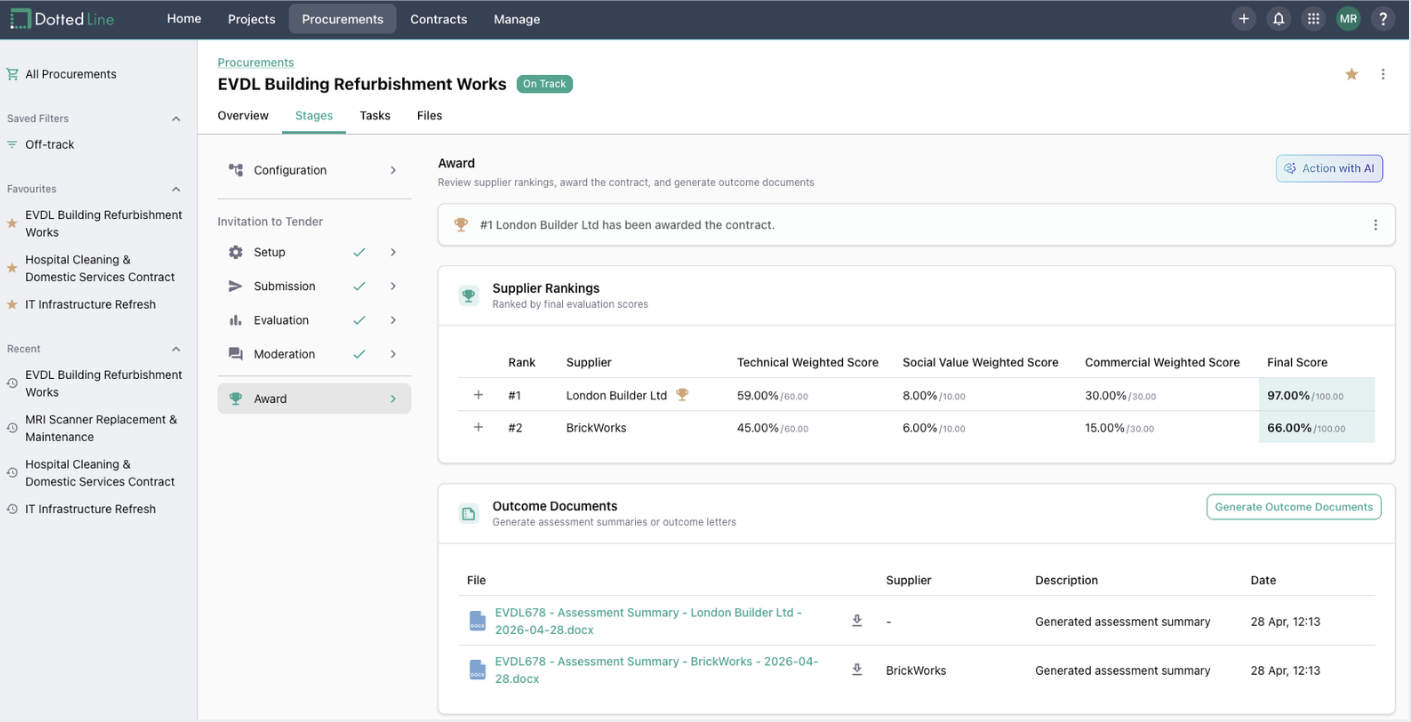Image resolution: width=1411 pixels, height=722 pixels.
Task: Click the trophy icon next to London Builder Ltd
Action: (682, 395)
